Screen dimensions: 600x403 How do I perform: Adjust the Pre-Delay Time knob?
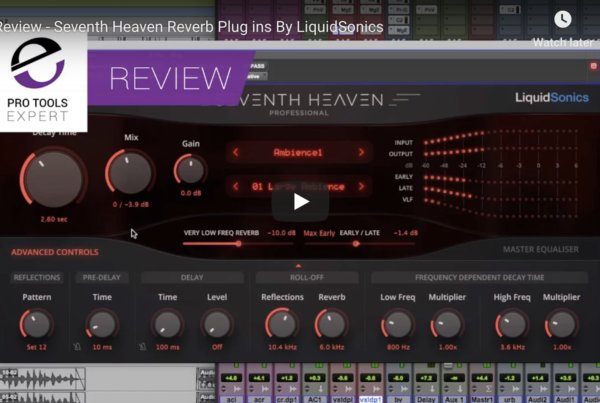102,324
